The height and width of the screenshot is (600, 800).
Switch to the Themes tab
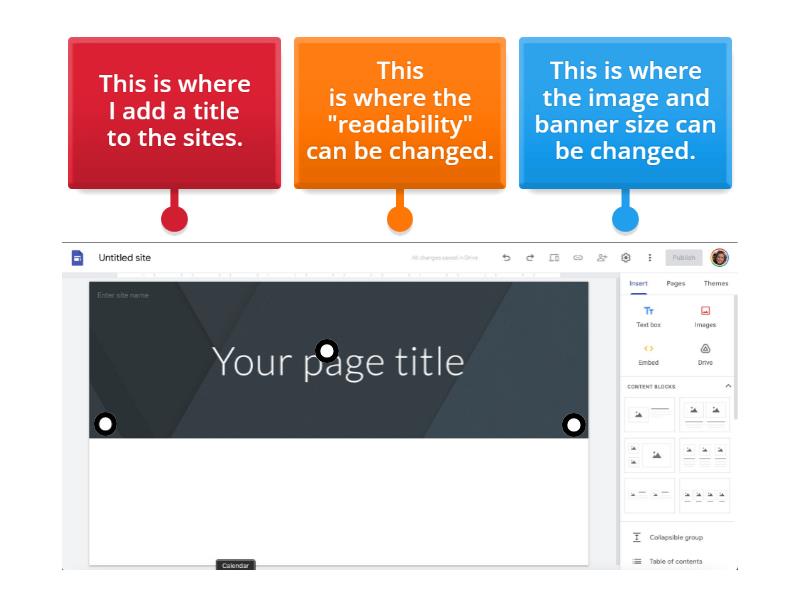pyautogui.click(x=716, y=284)
